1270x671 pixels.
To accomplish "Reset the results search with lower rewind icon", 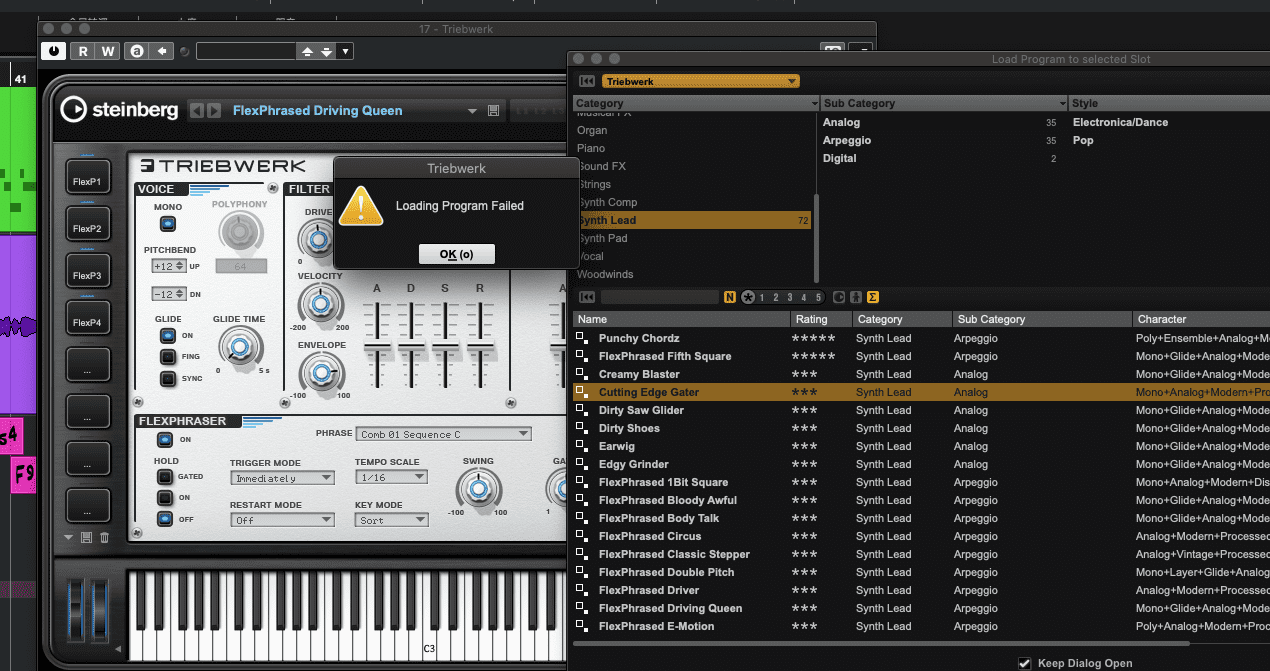I will [587, 297].
